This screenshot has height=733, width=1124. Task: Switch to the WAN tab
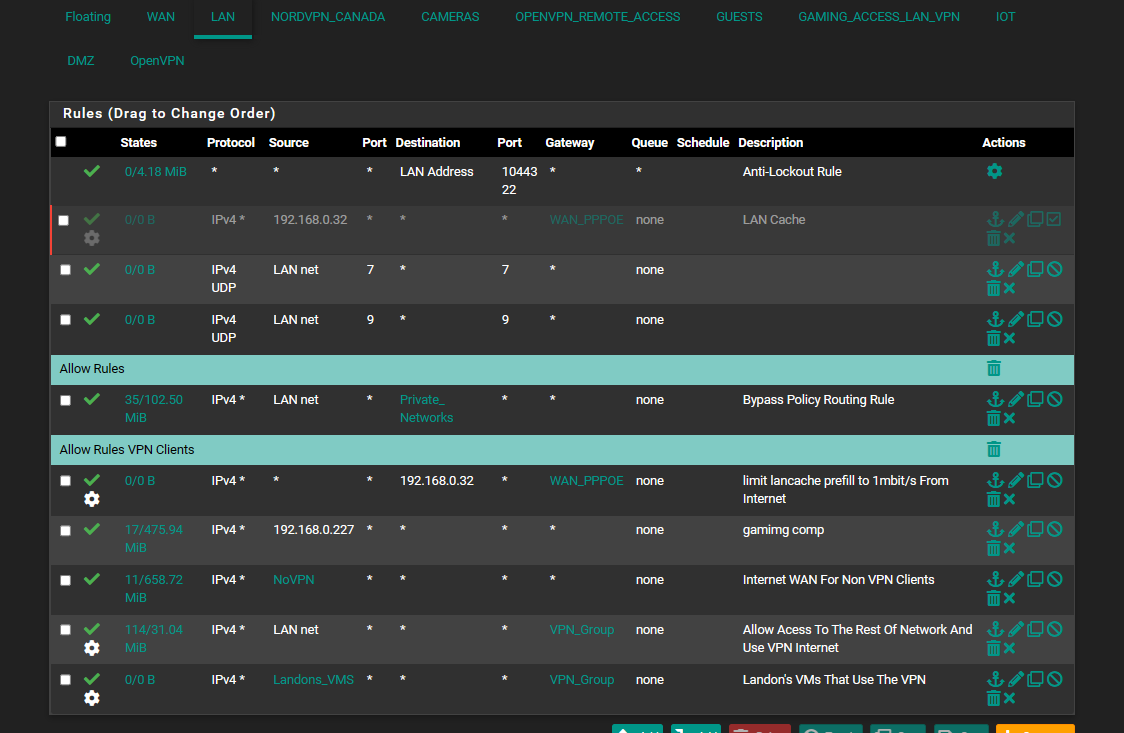(x=160, y=16)
